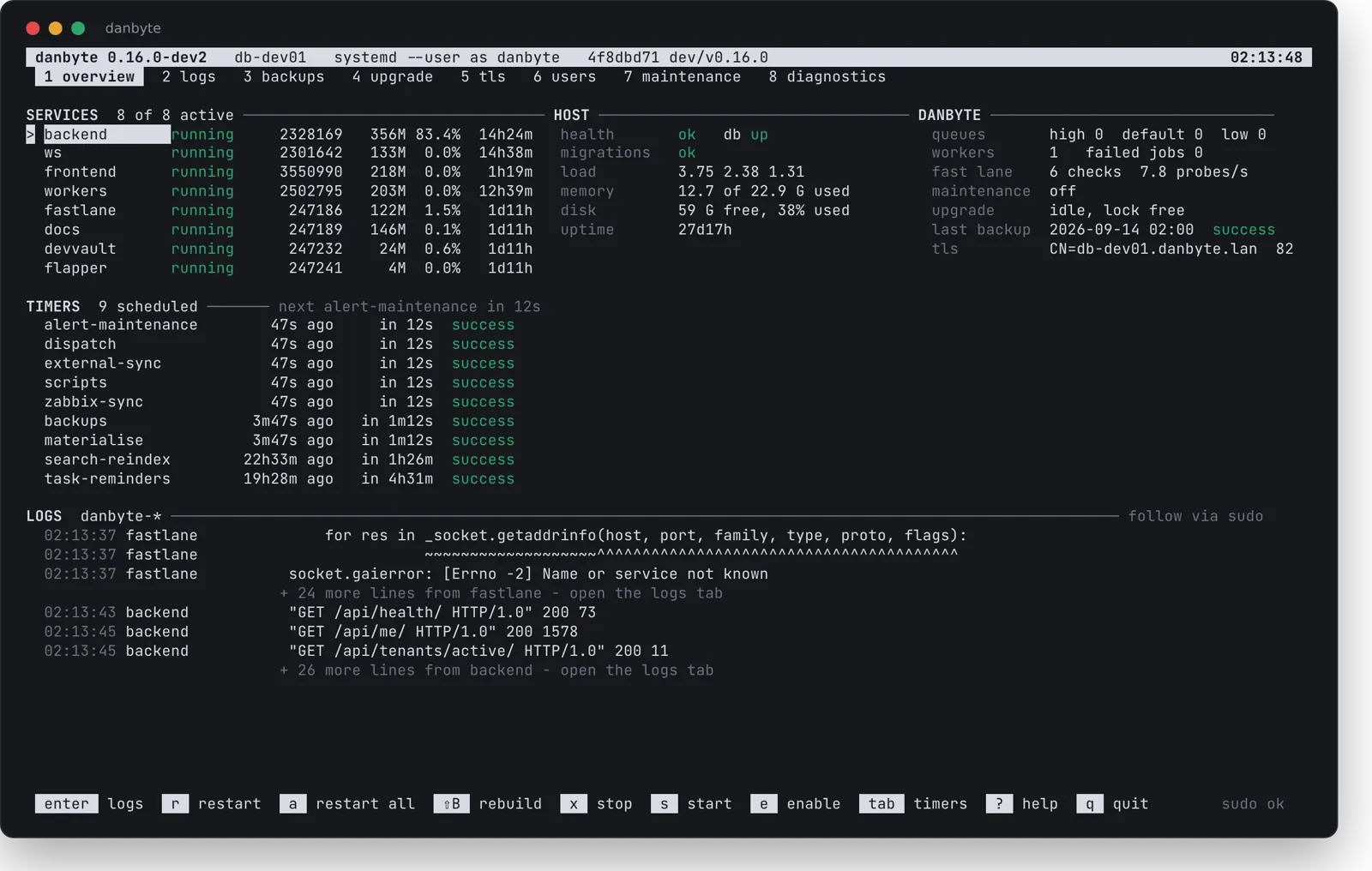
Task: Click the tls CN=db-dev01.danbyte.lan value
Action: (1153, 249)
